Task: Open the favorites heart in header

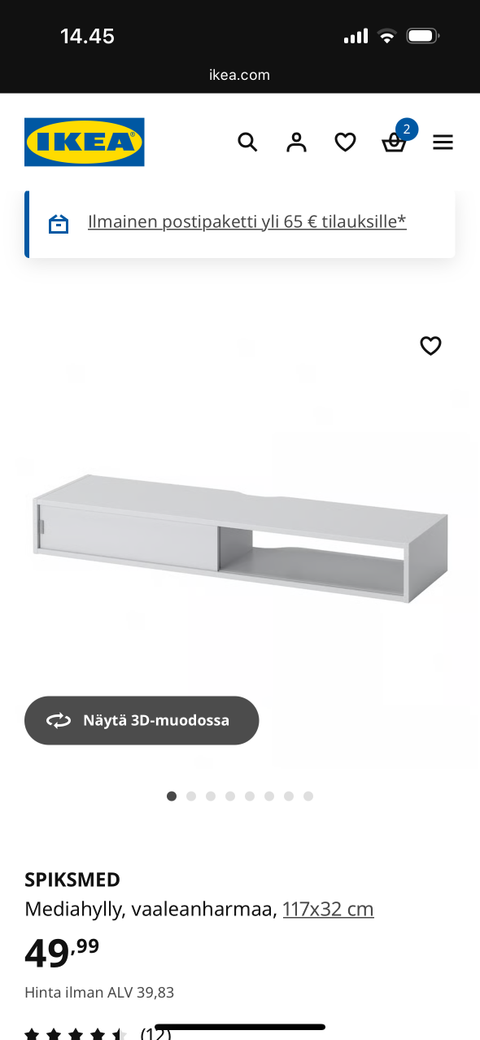Action: click(345, 142)
